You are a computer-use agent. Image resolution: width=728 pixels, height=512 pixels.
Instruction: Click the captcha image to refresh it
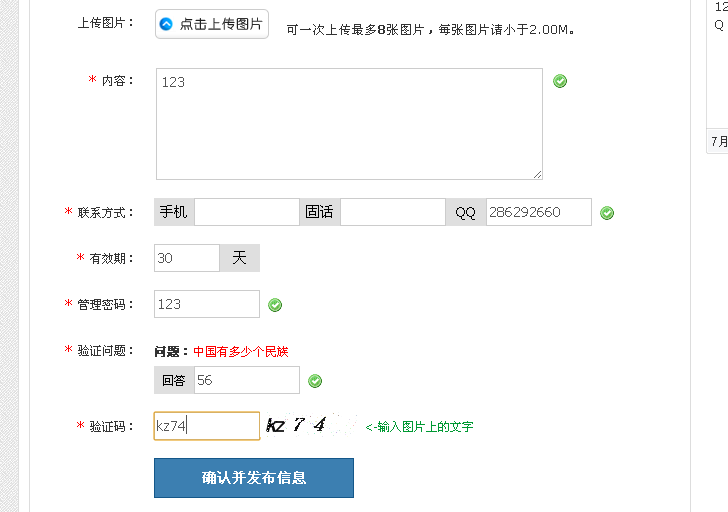[306, 426]
